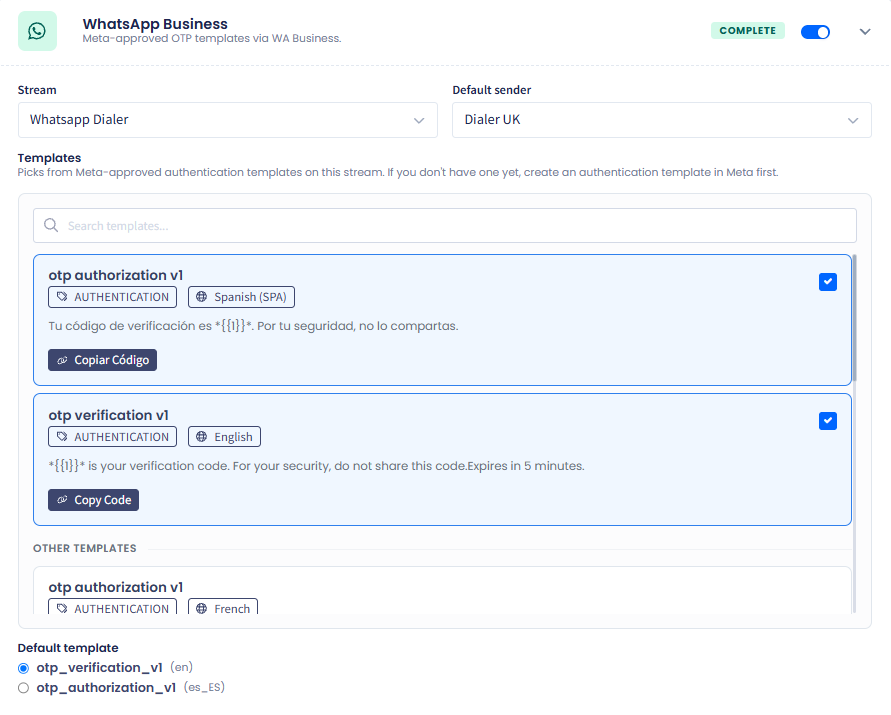Click the Copy Code button
Screen dimensions: 891x715
point(94,500)
